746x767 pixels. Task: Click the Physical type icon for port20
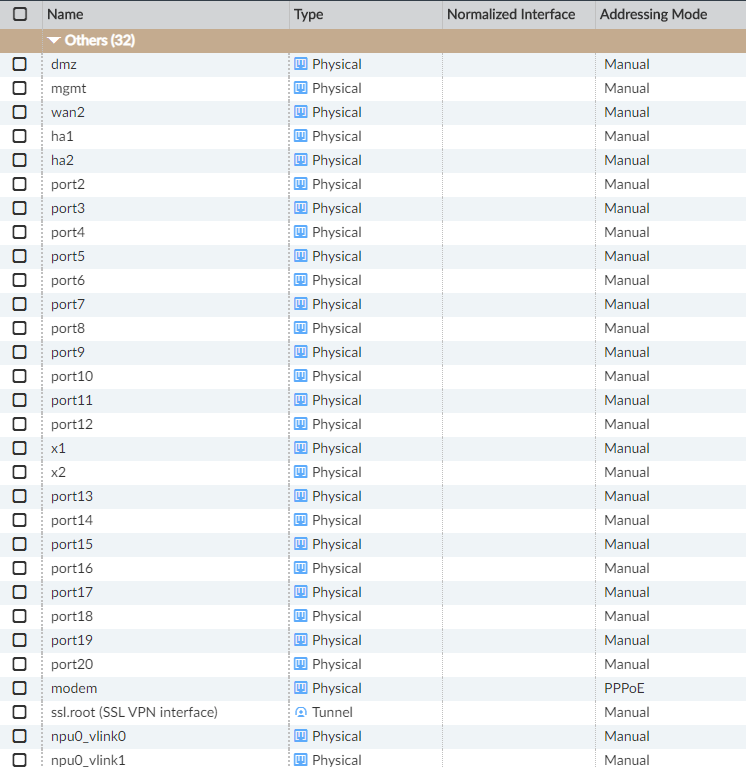coord(301,664)
